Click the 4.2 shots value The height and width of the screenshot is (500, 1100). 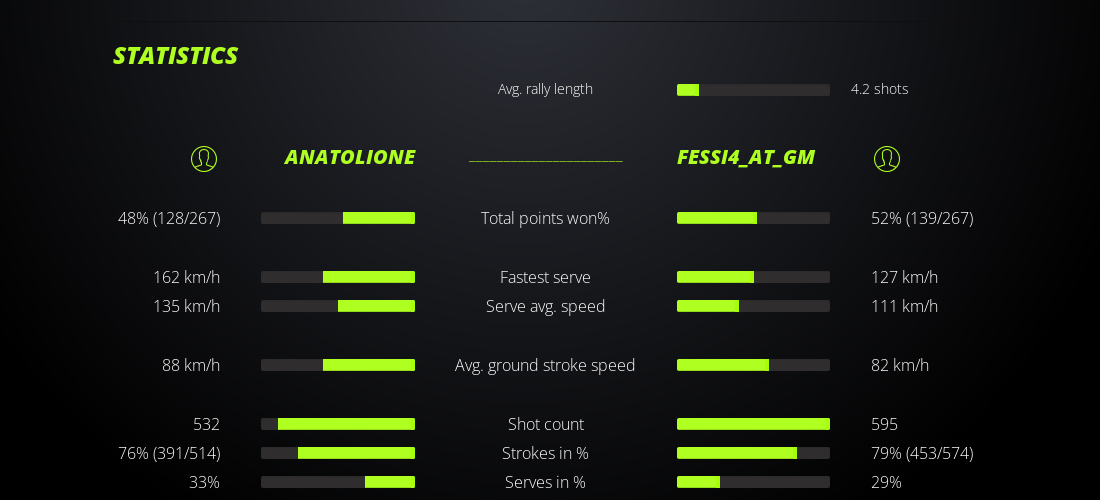[x=880, y=89]
